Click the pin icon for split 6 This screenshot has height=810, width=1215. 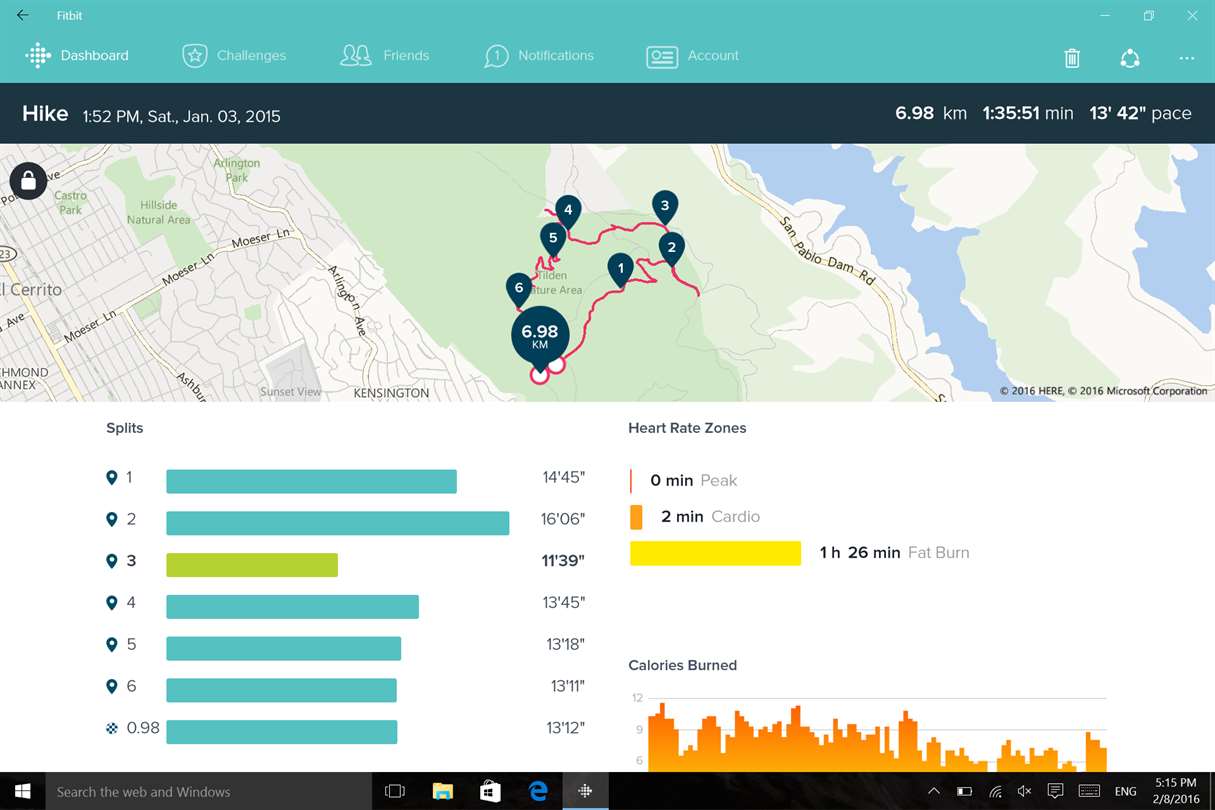pyautogui.click(x=112, y=687)
